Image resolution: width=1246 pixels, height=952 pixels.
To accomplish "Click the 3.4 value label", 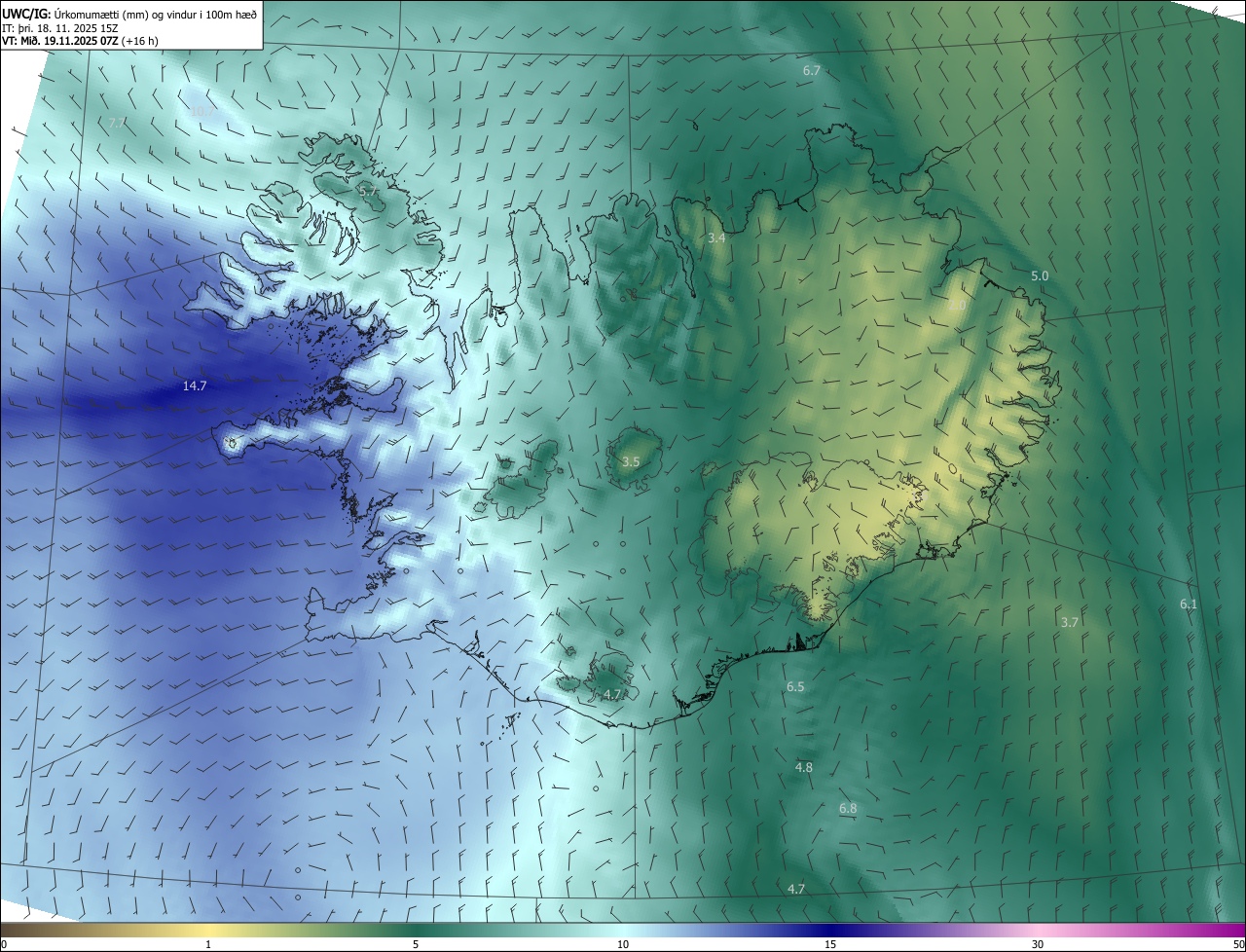I will (x=716, y=238).
